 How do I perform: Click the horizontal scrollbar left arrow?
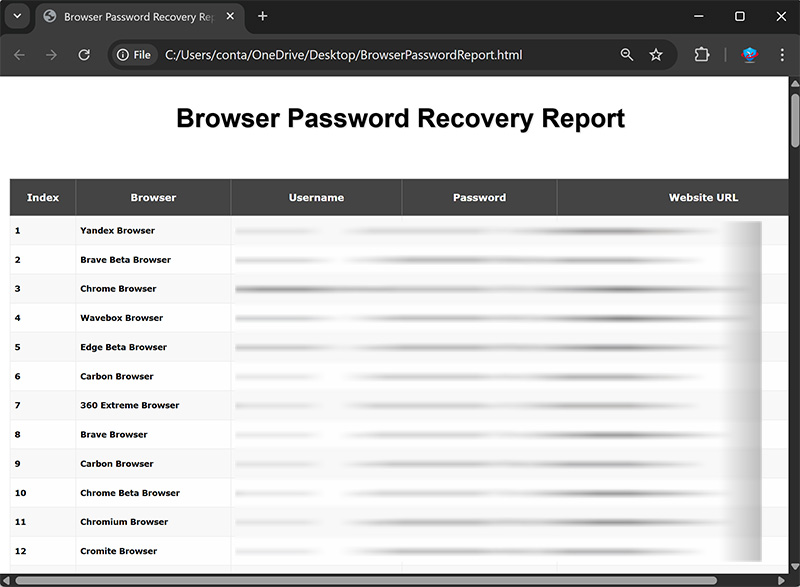[x=6, y=580]
